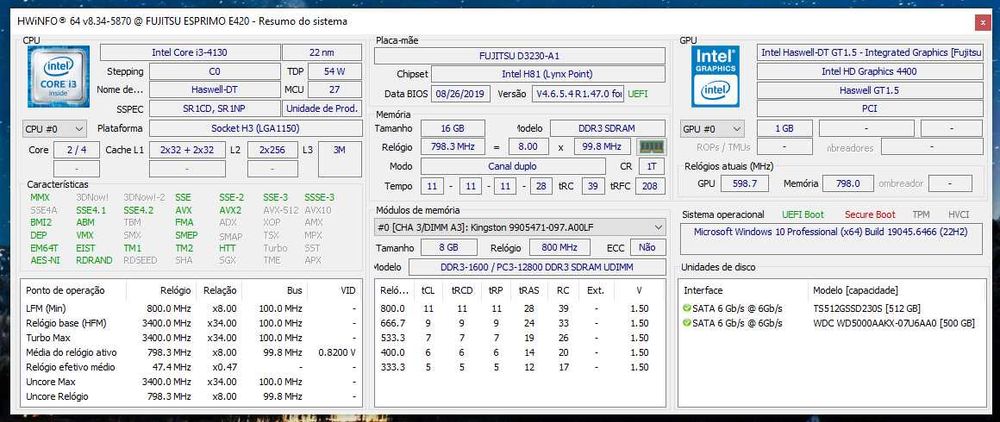The width and height of the screenshot is (1000, 422).
Task: Click the 22 nm process field
Action: (x=322, y=53)
